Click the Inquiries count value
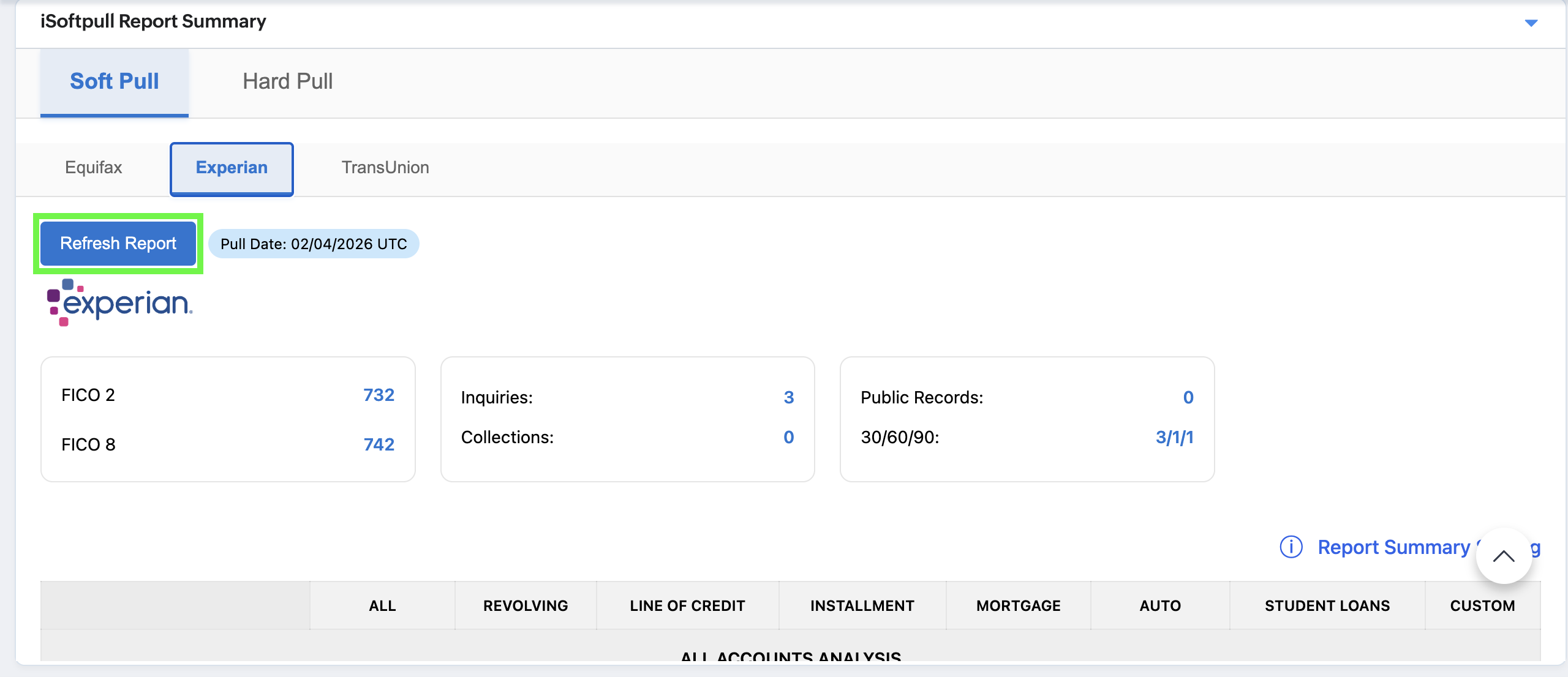 788,398
